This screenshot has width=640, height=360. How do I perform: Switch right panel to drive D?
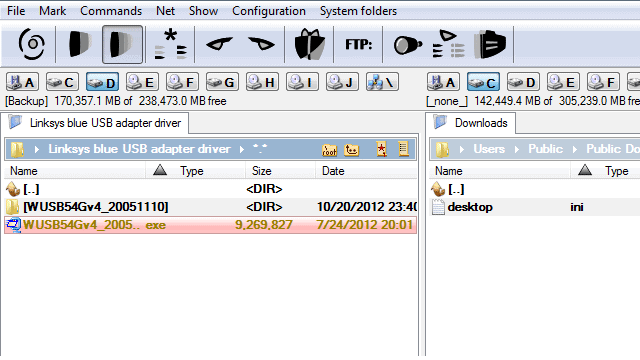pyautogui.click(x=523, y=82)
